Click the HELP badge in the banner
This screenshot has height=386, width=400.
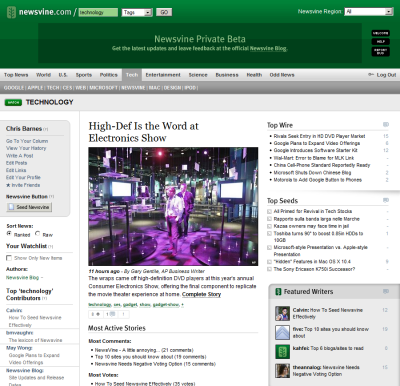[x=380, y=42]
